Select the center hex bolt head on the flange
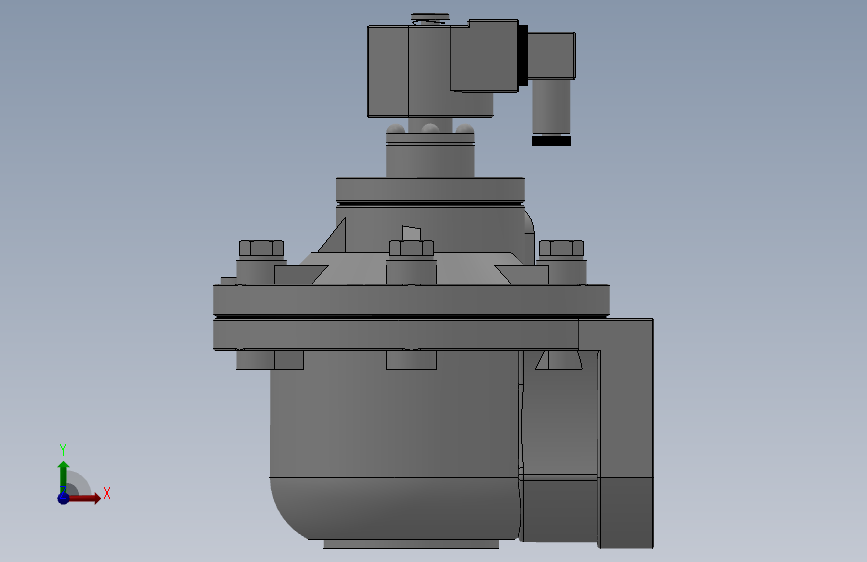 [411, 248]
